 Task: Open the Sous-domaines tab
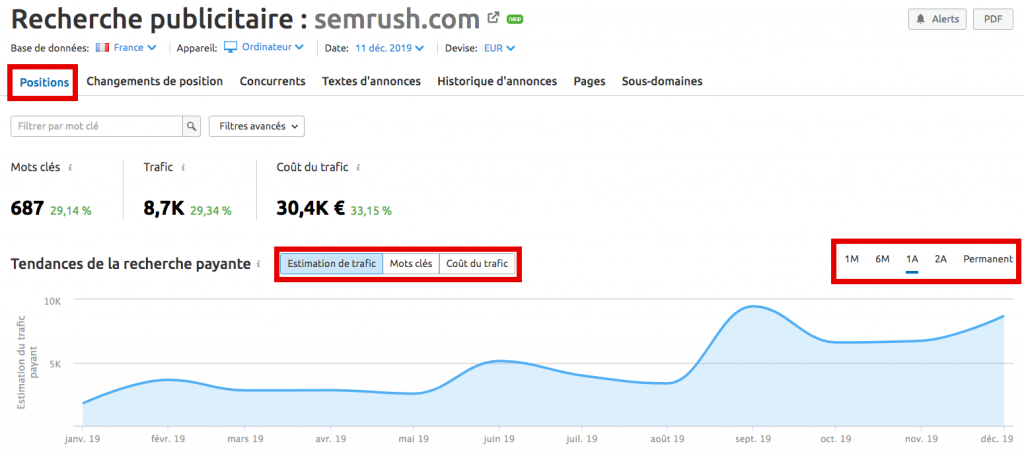click(x=662, y=82)
